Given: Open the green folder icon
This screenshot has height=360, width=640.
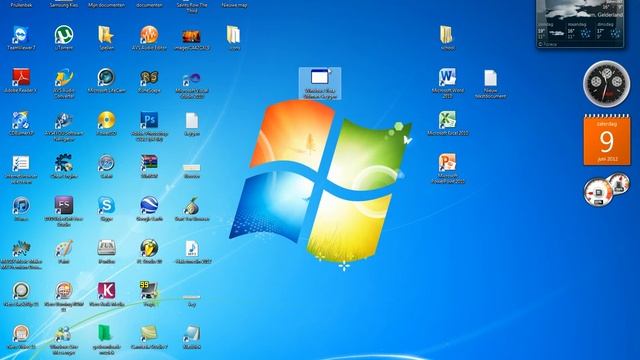Looking at the screenshot, I should pos(105,333).
